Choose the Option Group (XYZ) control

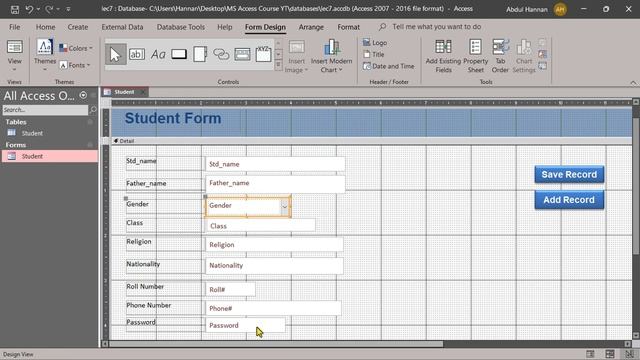[263, 54]
